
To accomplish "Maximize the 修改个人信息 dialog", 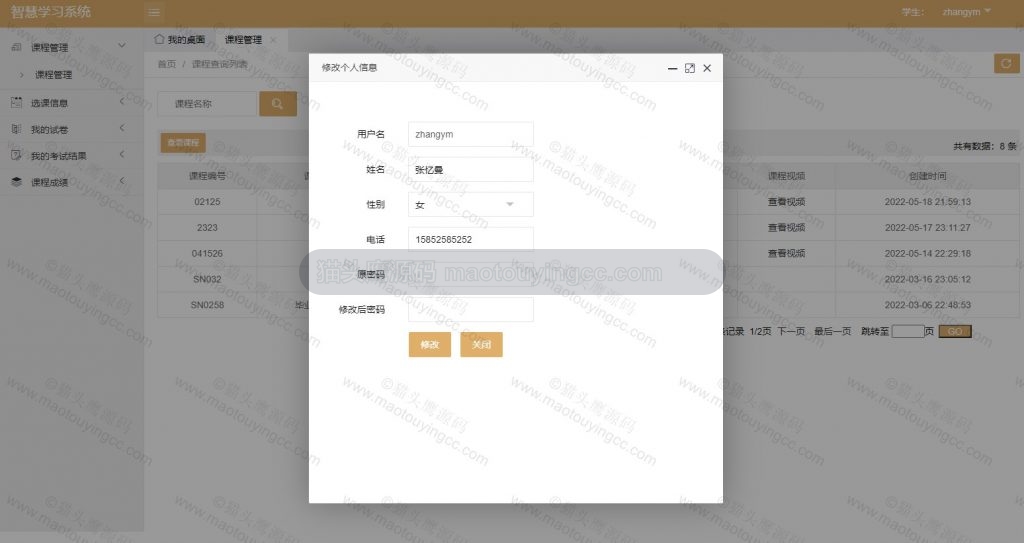I will click(x=690, y=68).
